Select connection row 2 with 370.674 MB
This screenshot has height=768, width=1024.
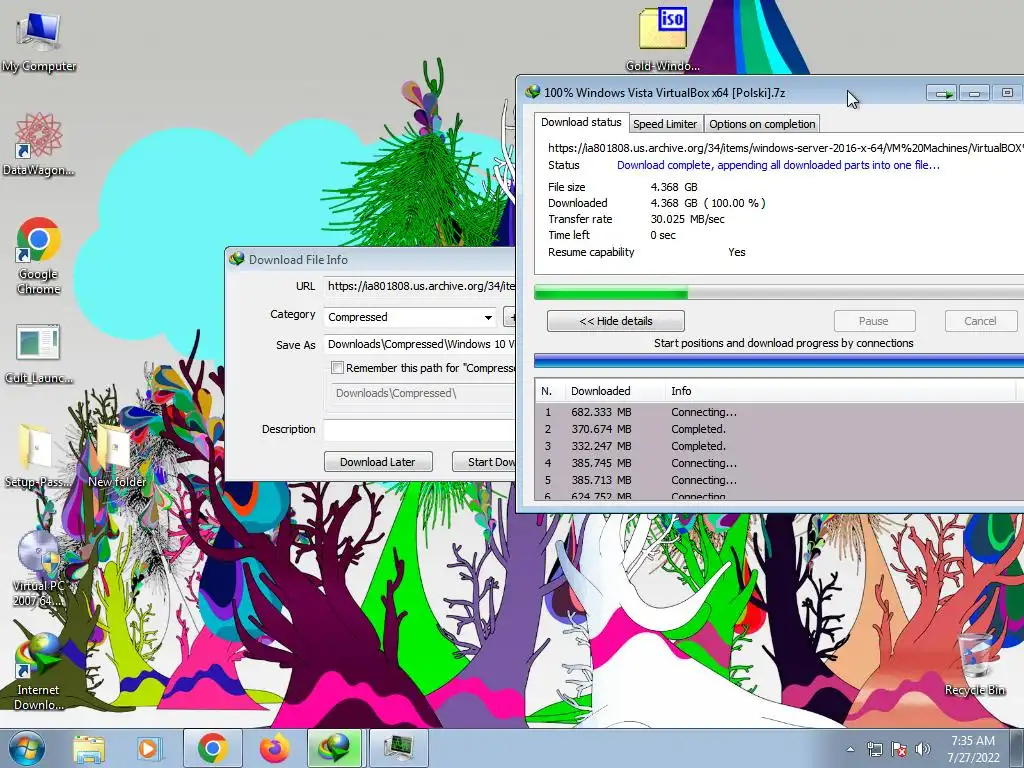tap(779, 429)
